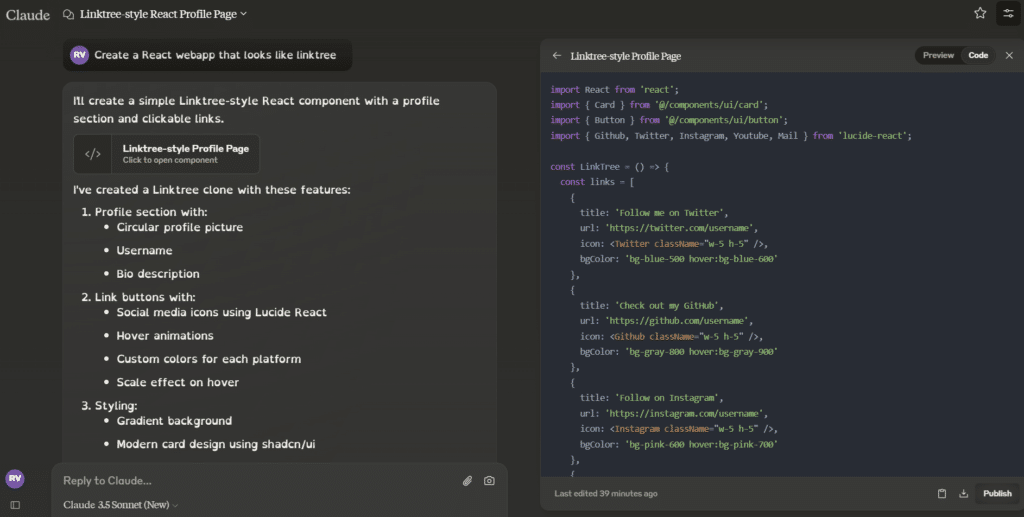Click the Claude logo
The height and width of the screenshot is (517, 1024).
tap(27, 14)
